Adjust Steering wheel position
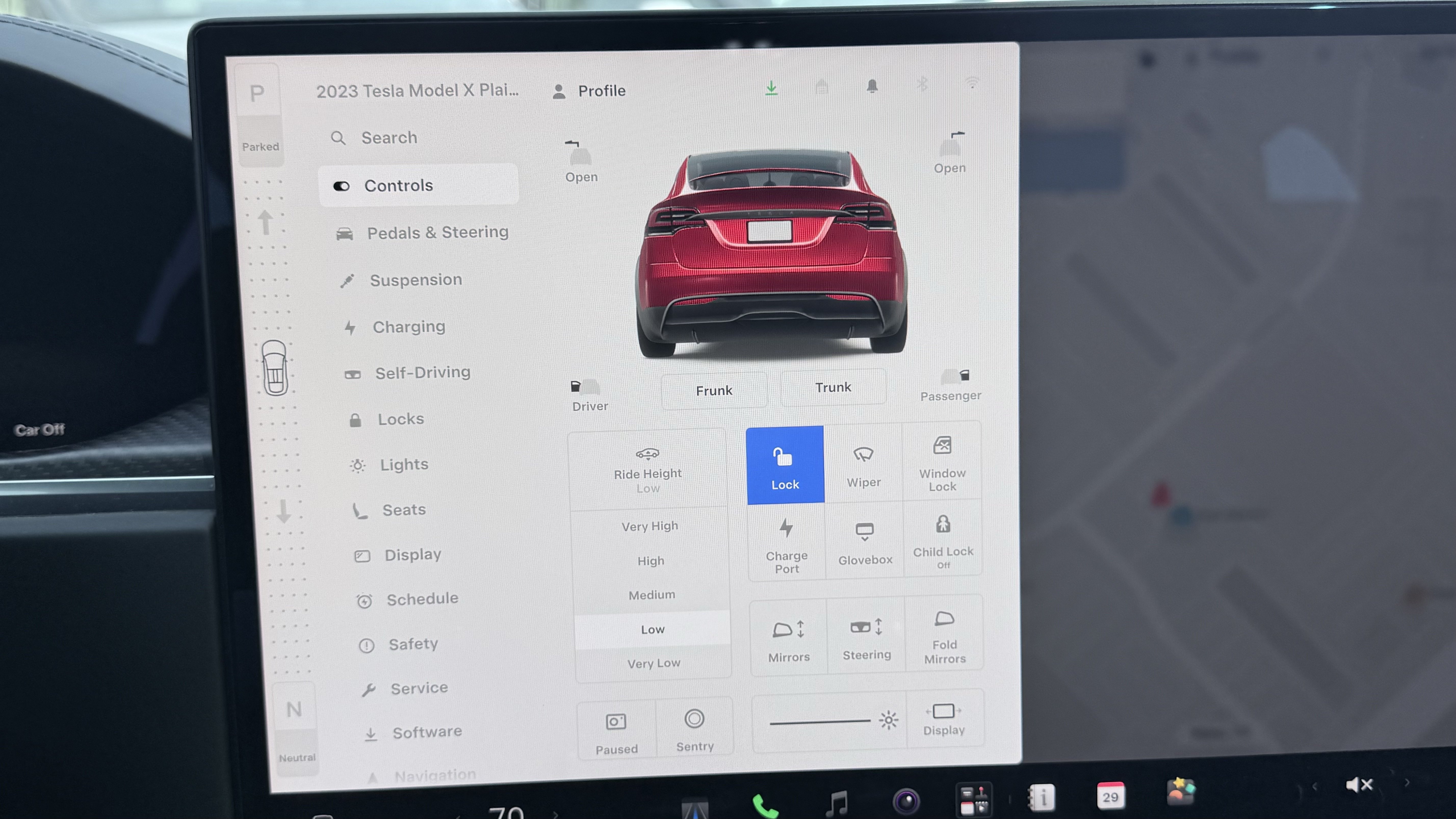 [866, 636]
